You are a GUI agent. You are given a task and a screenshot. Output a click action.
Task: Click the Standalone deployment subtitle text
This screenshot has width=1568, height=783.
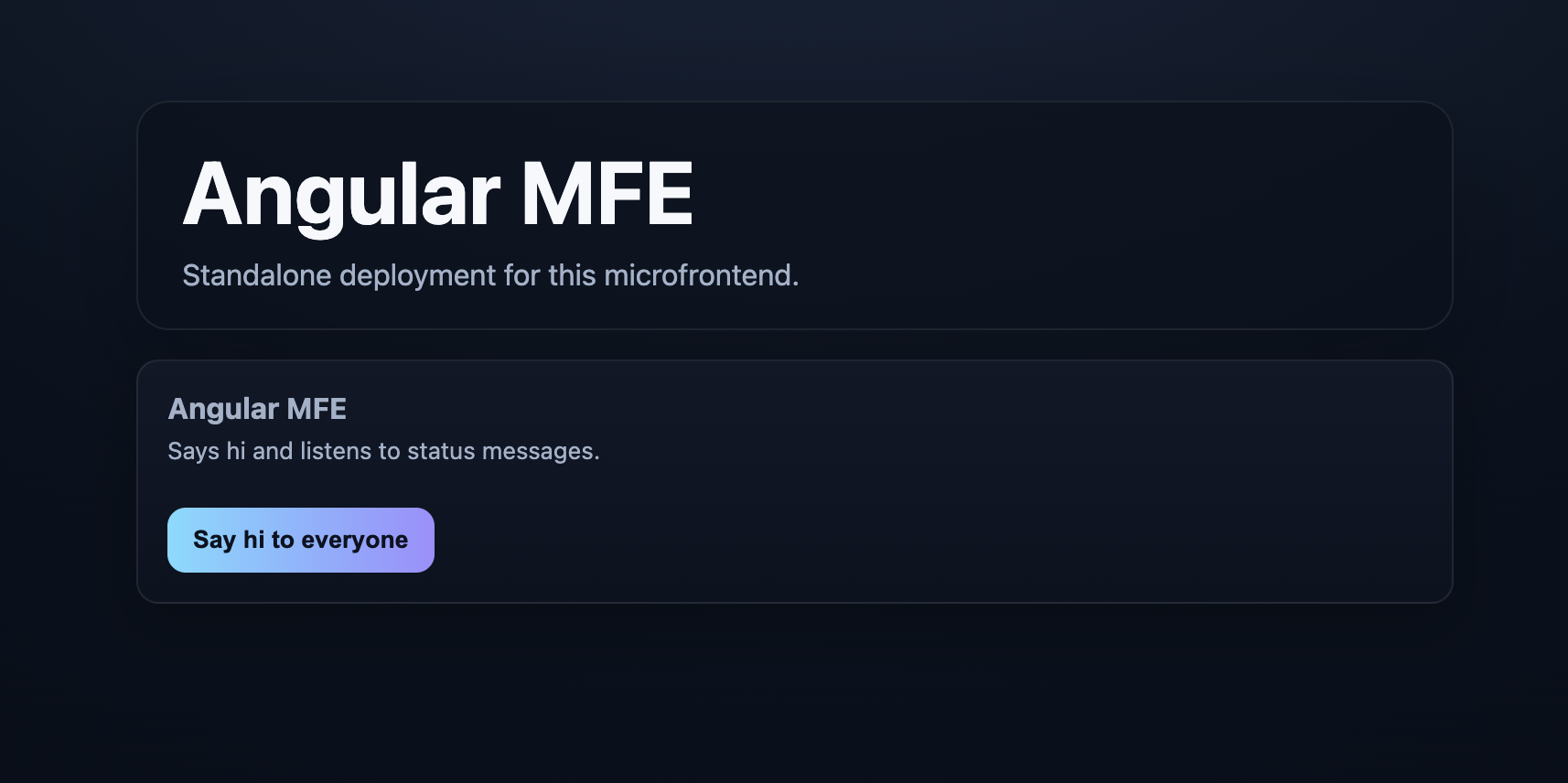point(491,274)
